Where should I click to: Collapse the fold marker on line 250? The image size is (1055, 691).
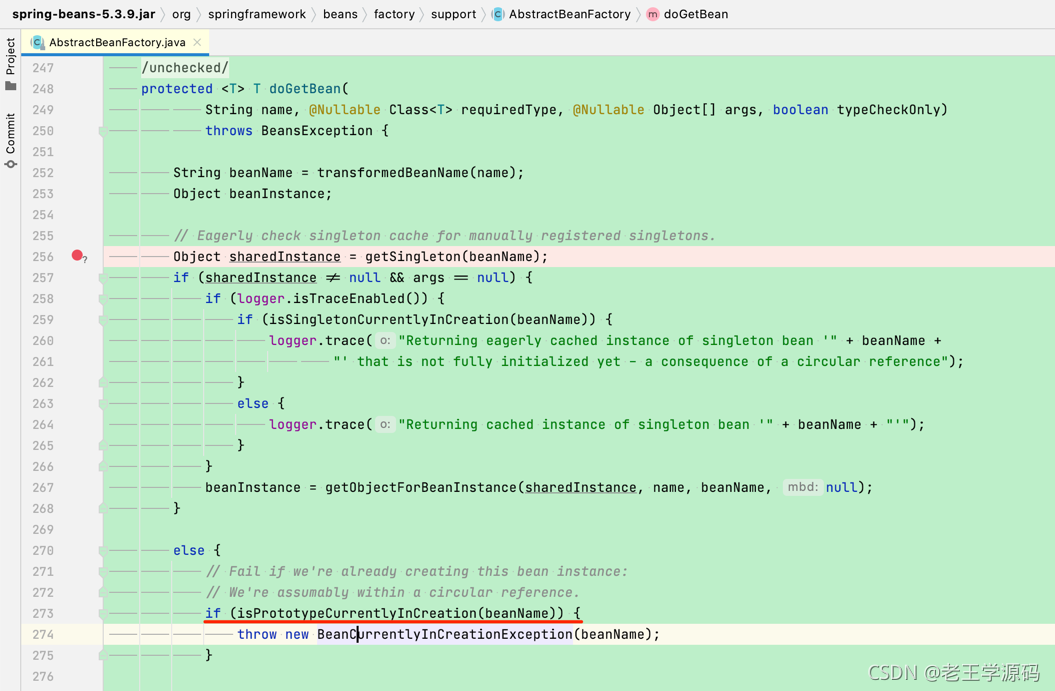[103, 131]
